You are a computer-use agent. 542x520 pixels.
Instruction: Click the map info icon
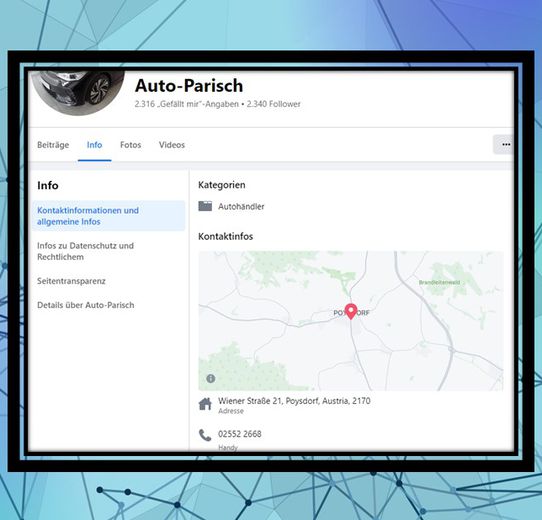pos(211,379)
